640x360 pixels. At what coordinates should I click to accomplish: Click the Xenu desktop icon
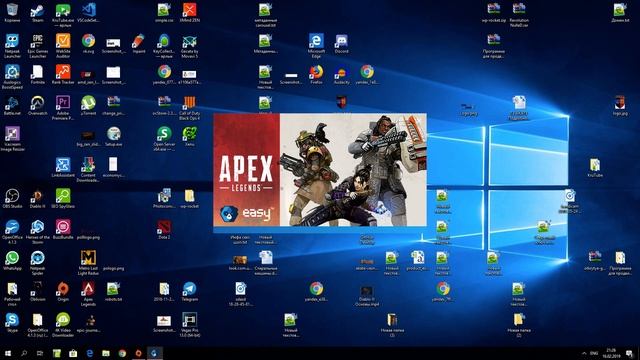[189, 136]
